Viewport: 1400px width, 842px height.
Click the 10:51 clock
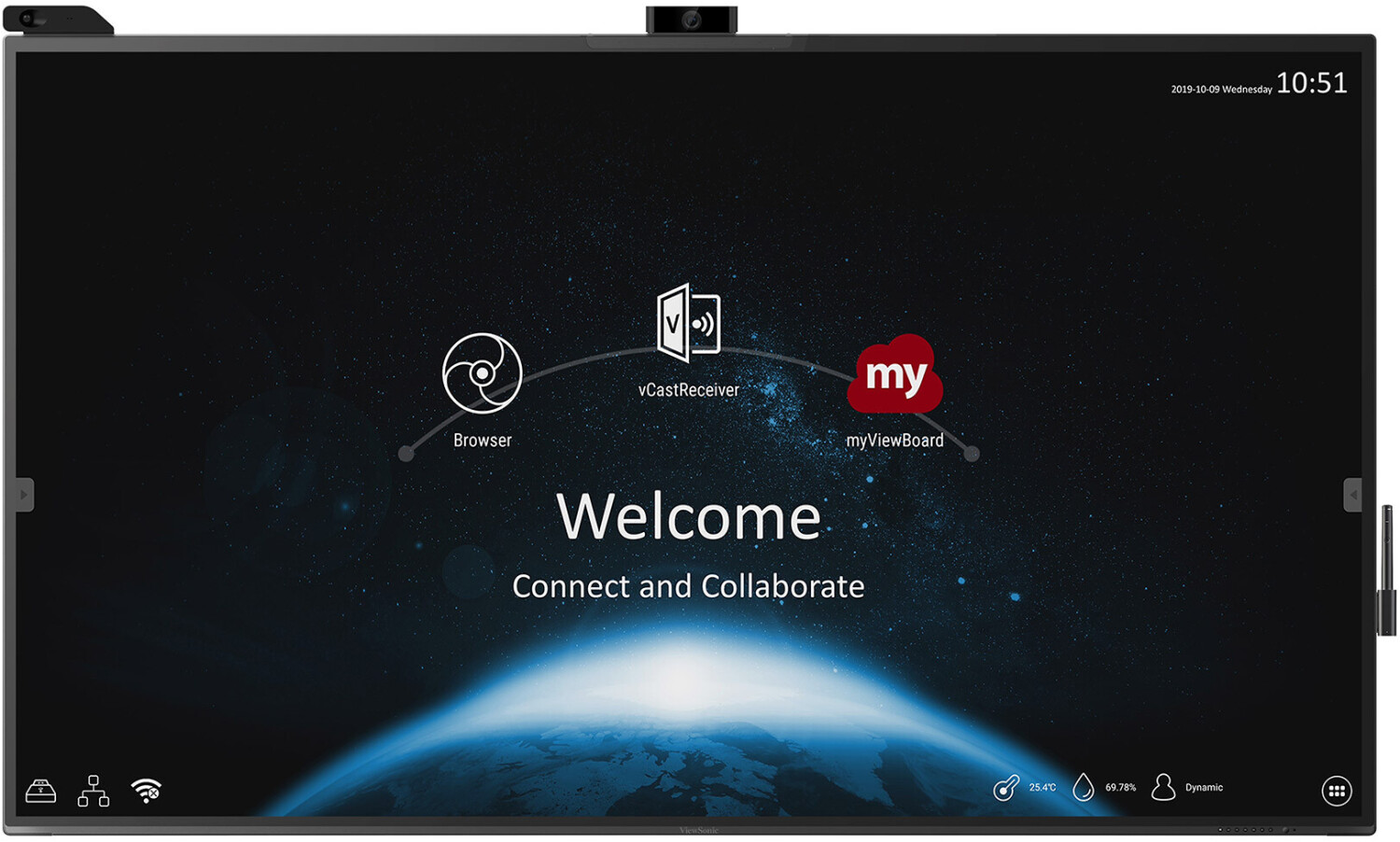coord(1311,83)
